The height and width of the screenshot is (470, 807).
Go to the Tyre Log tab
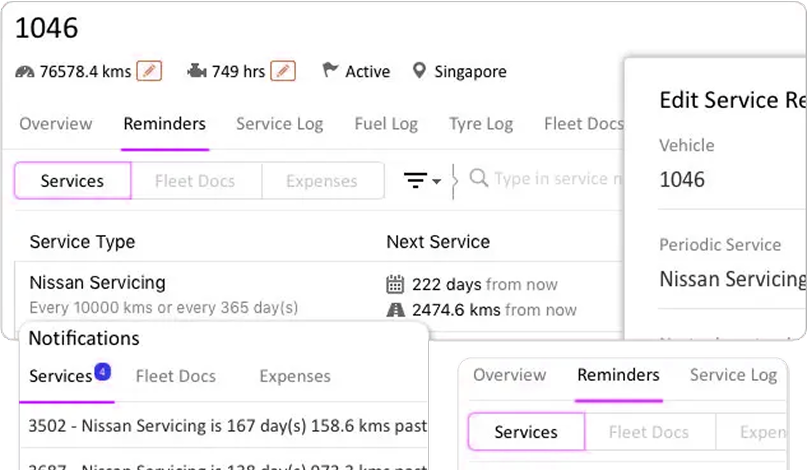tap(481, 124)
